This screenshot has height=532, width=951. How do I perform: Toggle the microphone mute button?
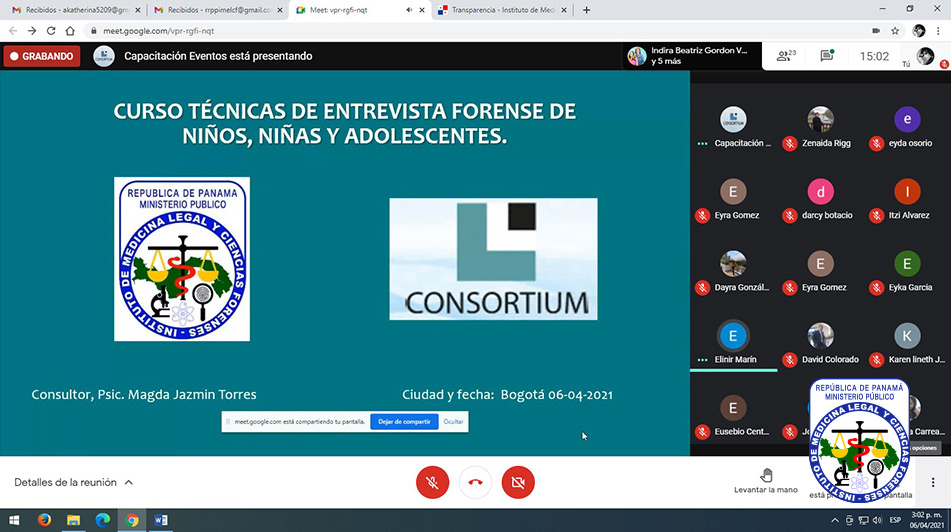coord(432,482)
